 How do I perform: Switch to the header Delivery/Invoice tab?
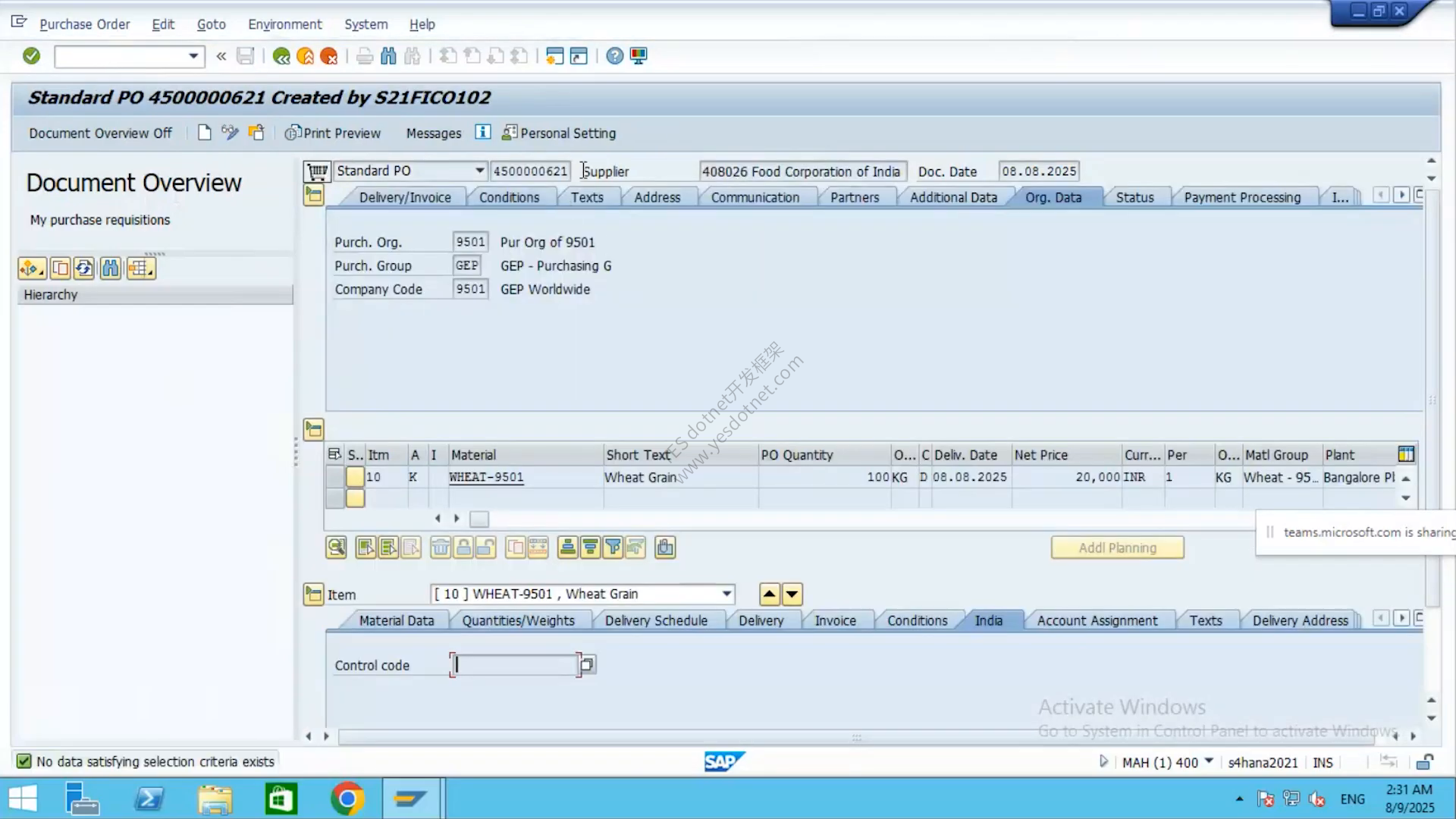click(x=405, y=197)
